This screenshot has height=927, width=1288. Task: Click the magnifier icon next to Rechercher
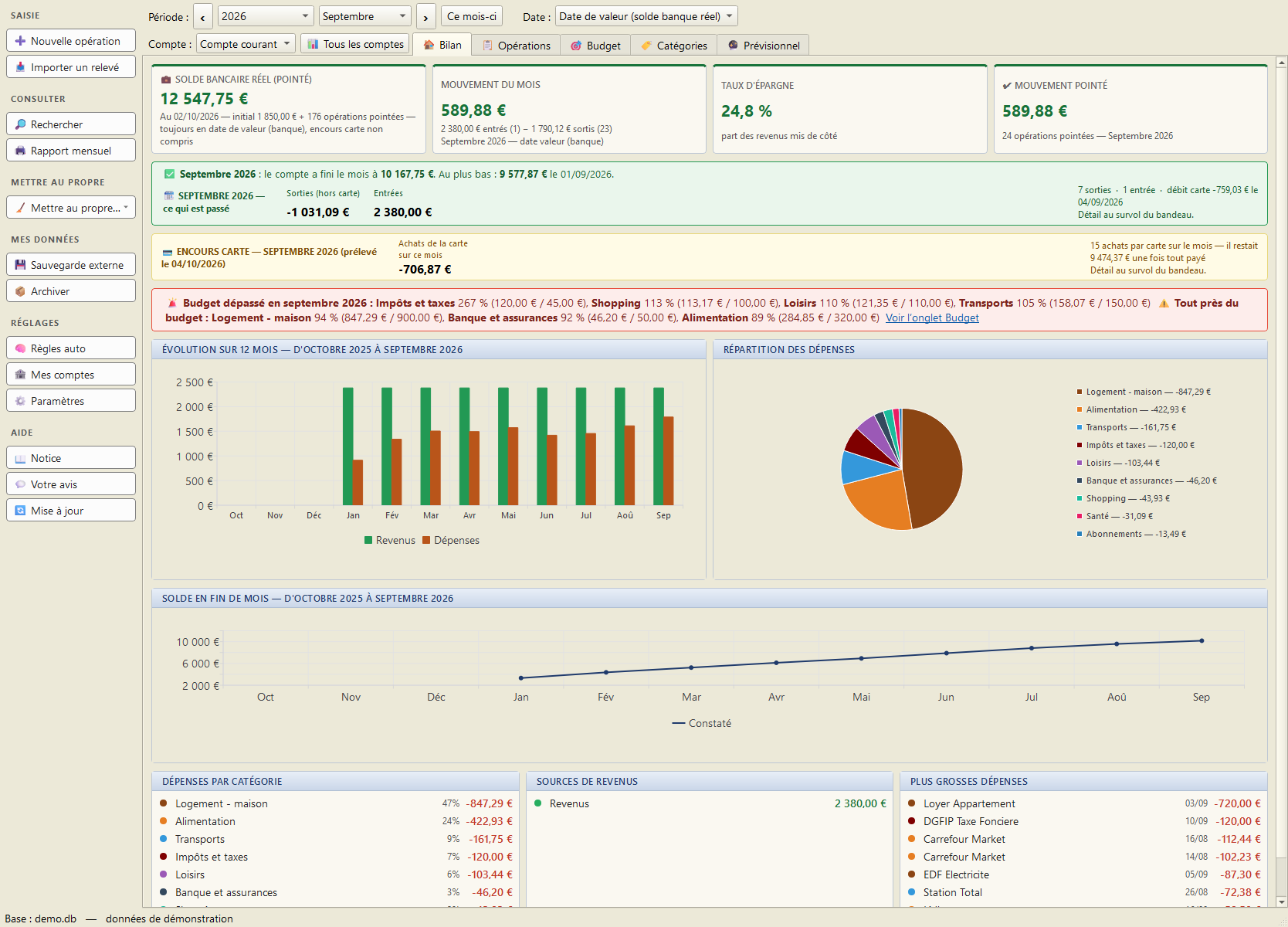(x=20, y=124)
